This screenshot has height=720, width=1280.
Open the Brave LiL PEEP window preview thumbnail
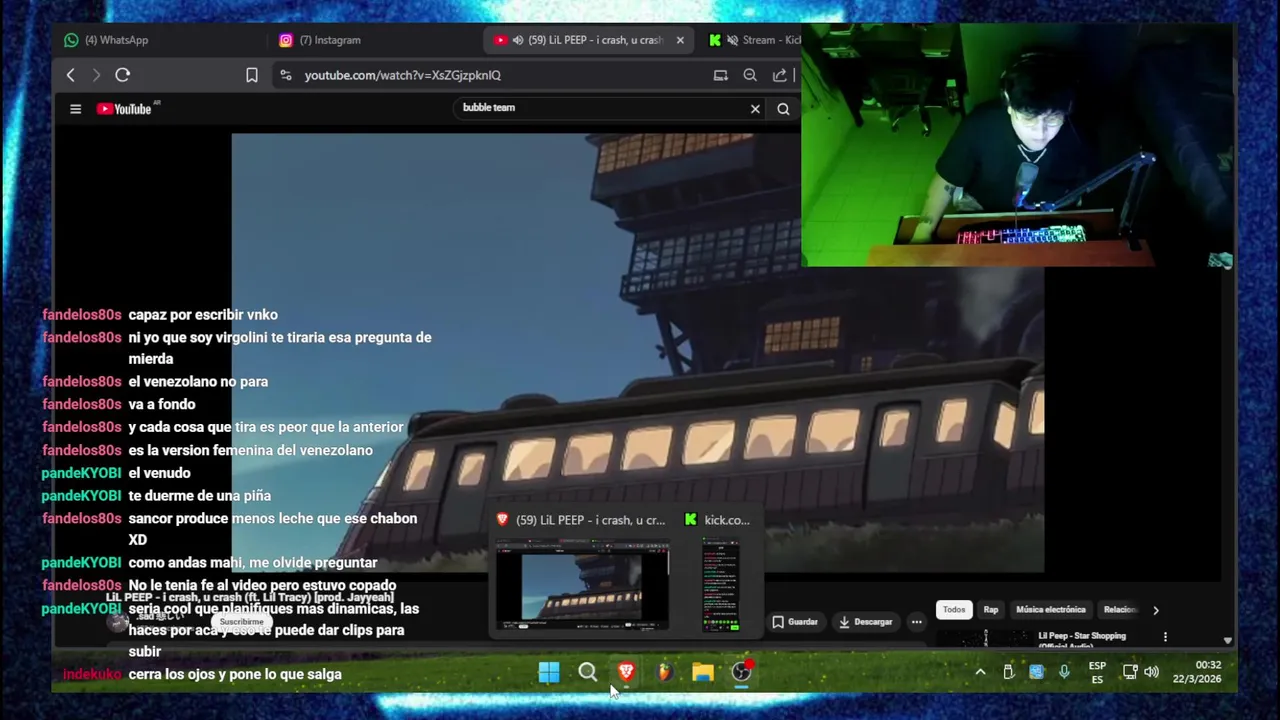click(583, 587)
